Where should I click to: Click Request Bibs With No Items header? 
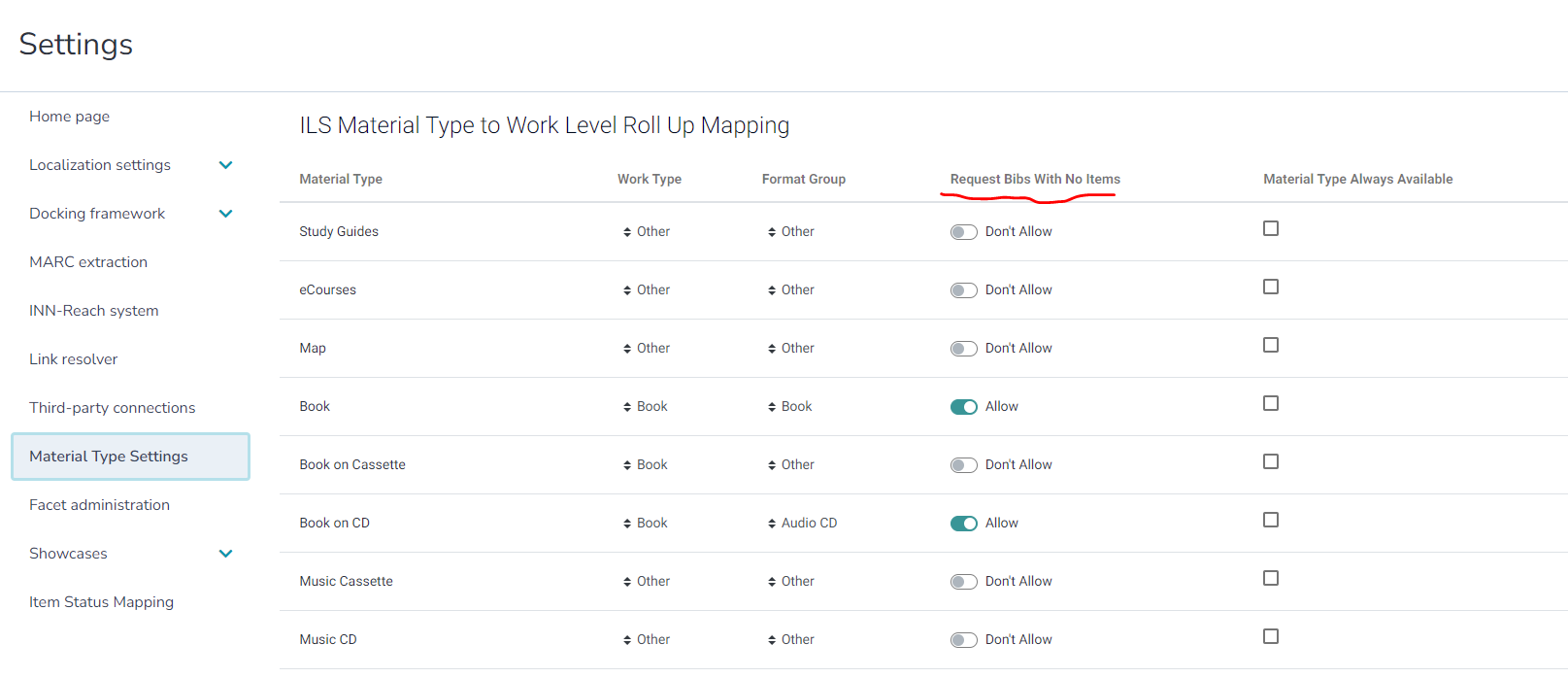coord(1035,179)
